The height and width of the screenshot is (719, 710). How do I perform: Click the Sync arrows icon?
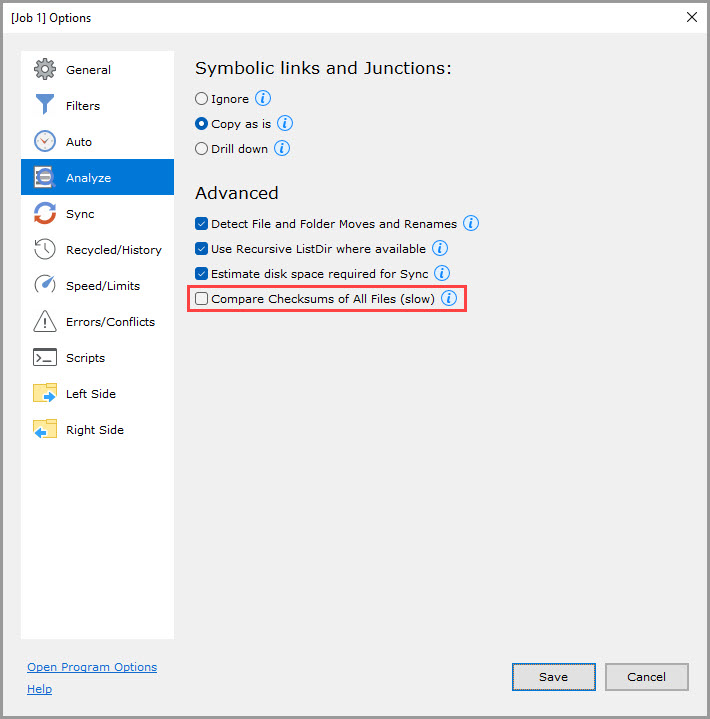coord(45,214)
